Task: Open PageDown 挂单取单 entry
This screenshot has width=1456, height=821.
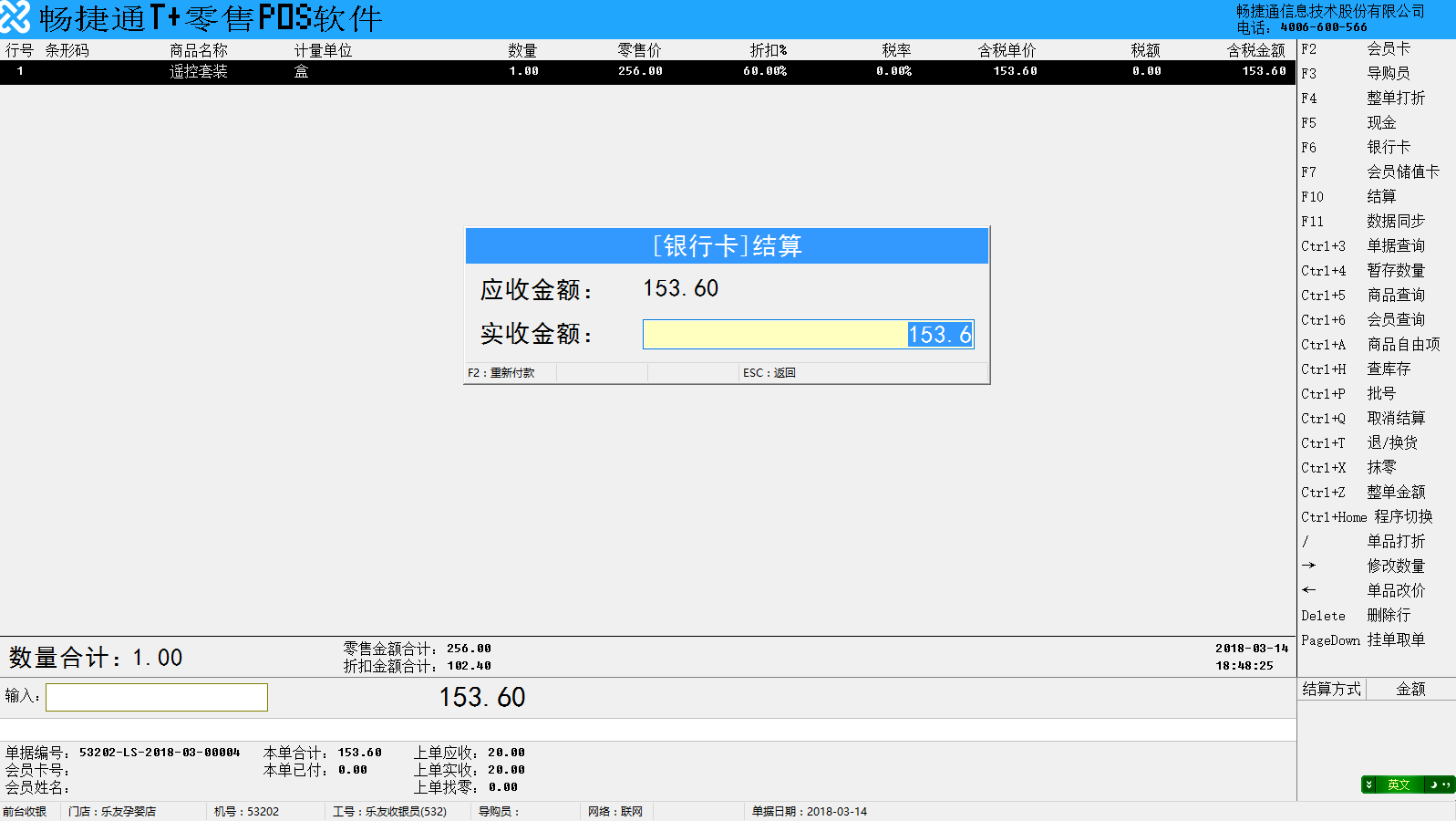Action: (x=1363, y=639)
